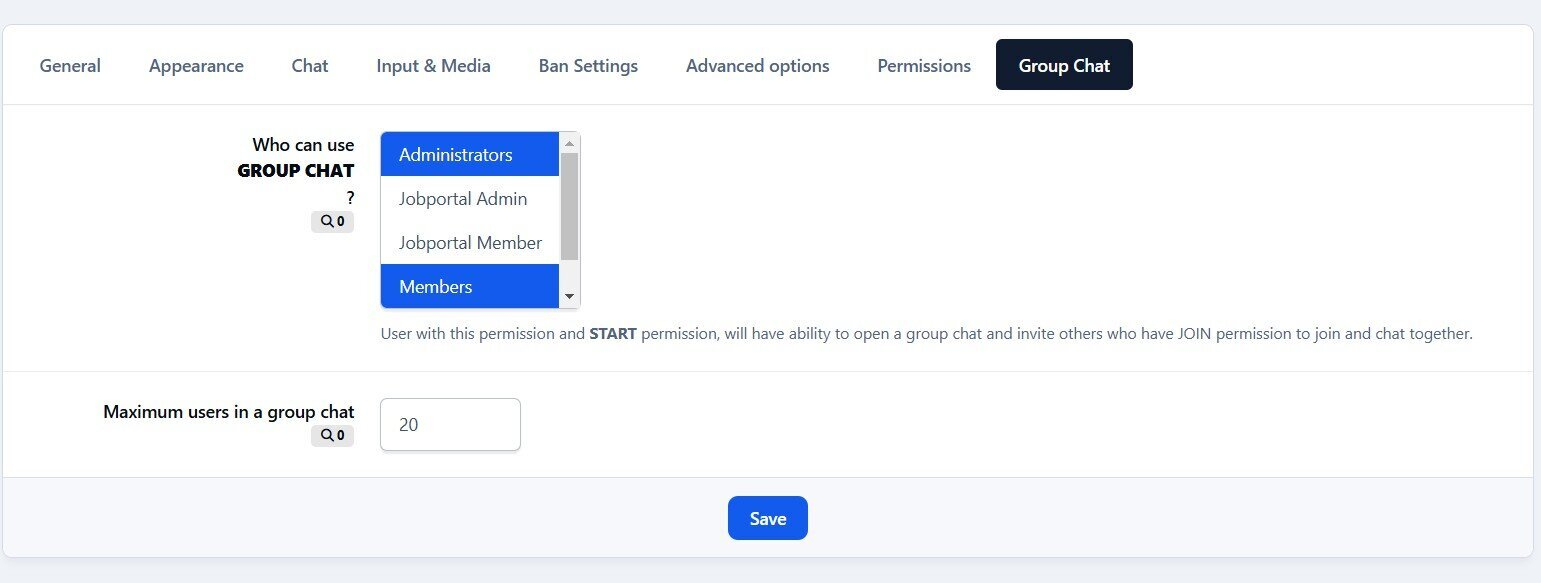Switch to the Appearance tab
Viewport: 1541px width, 583px height.
(x=196, y=66)
